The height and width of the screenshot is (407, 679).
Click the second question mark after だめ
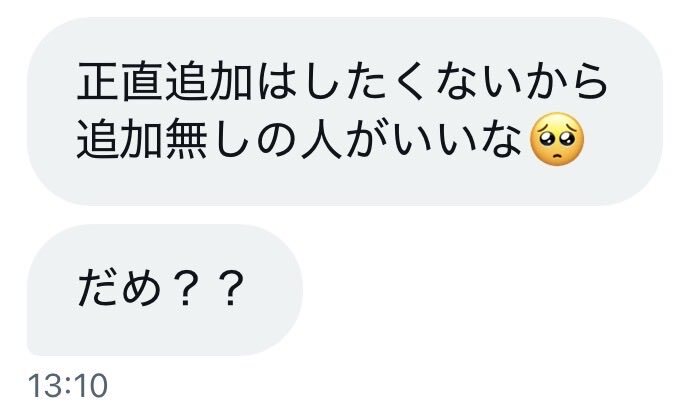230,288
